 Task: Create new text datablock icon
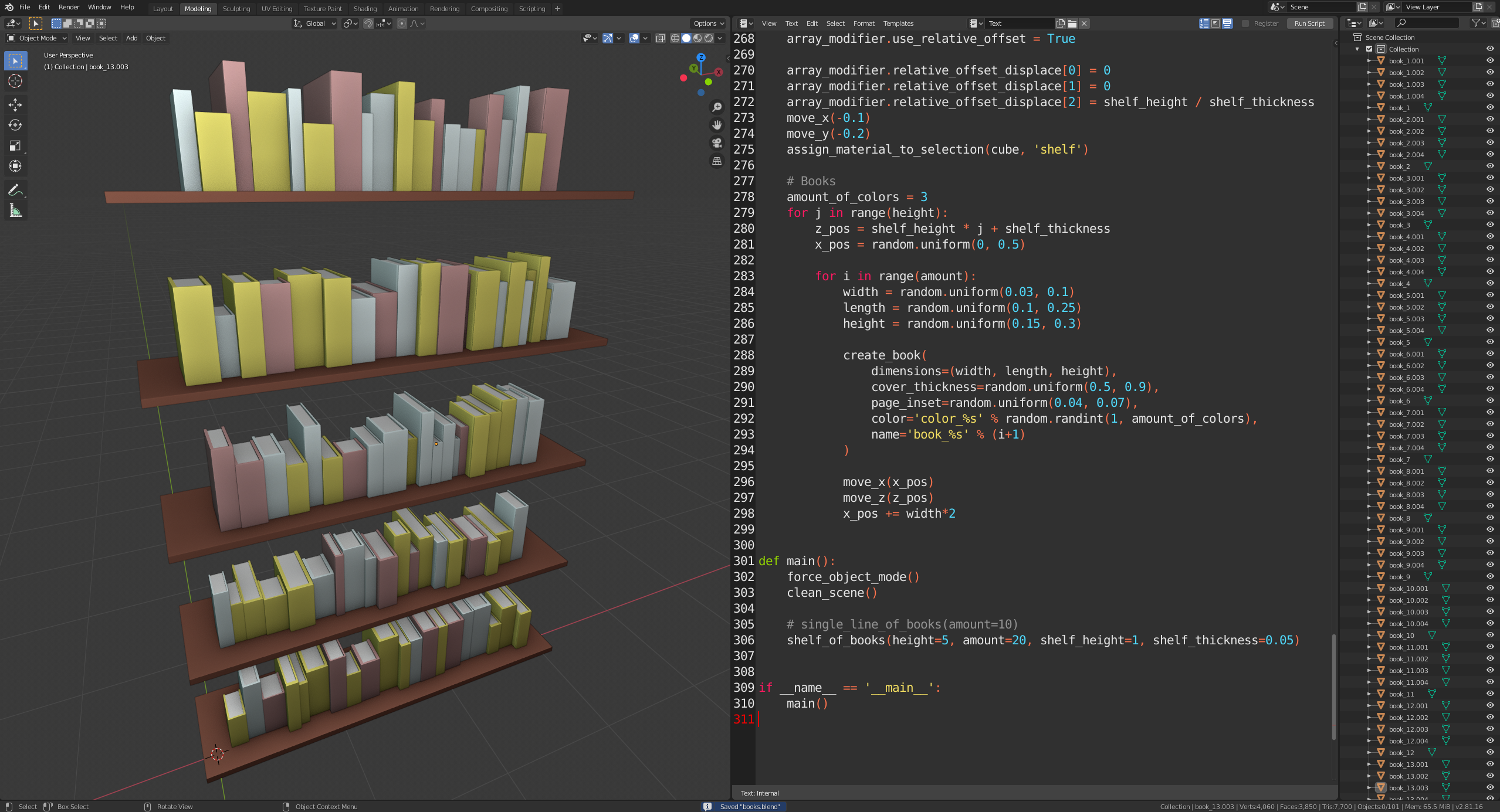point(1061,23)
